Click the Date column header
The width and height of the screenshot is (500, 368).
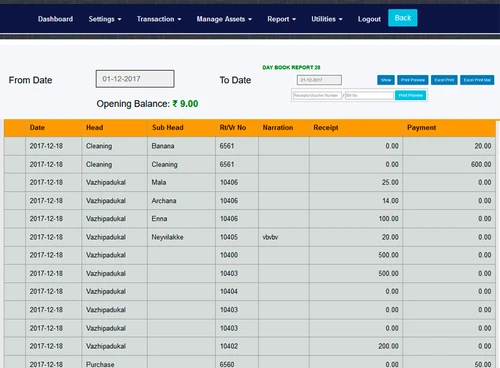(53, 128)
